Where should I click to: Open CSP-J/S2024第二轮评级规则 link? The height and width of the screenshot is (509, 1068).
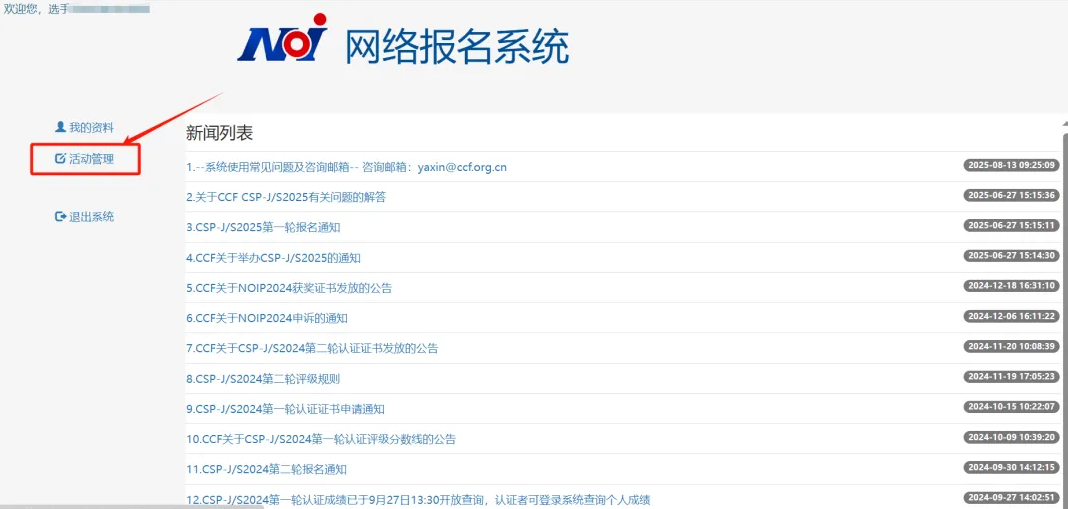point(263,378)
